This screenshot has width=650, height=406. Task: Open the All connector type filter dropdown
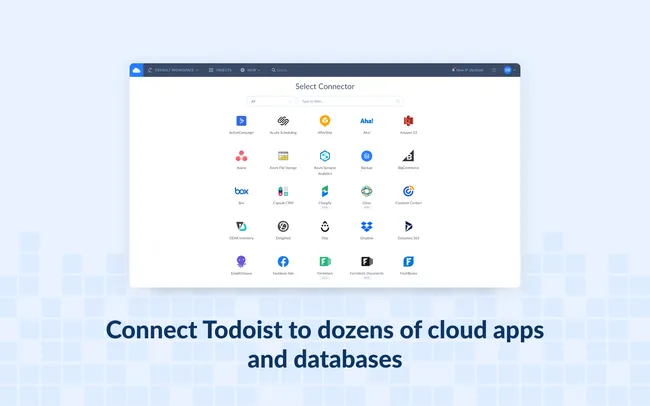click(x=270, y=101)
